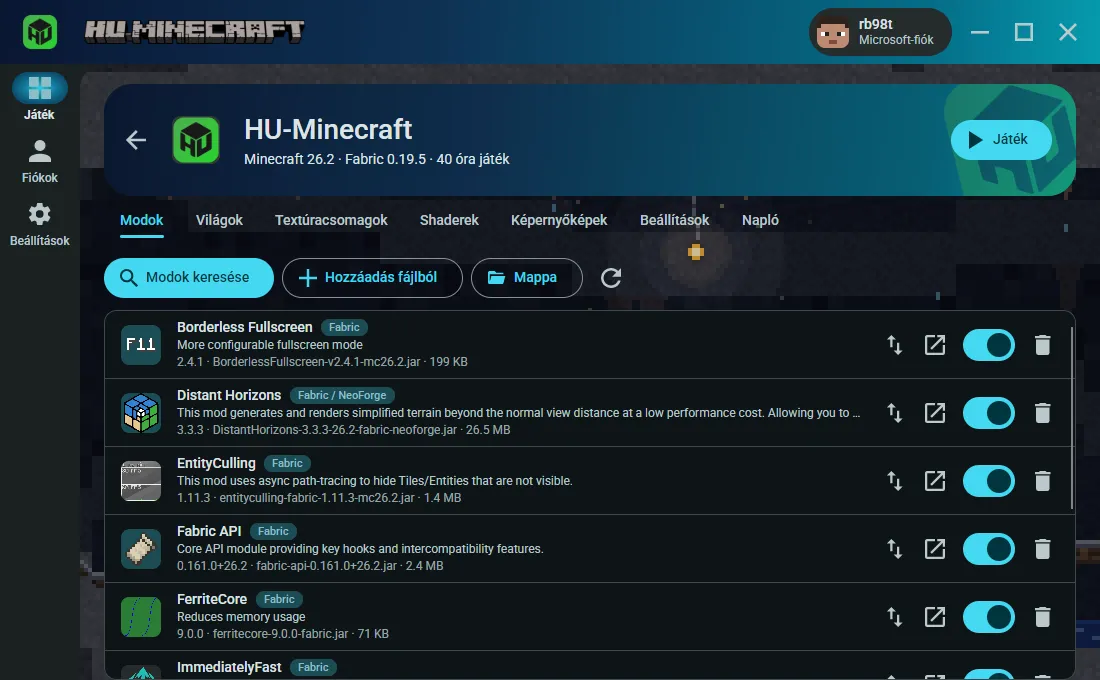Click the Modok keresése search button

(189, 278)
